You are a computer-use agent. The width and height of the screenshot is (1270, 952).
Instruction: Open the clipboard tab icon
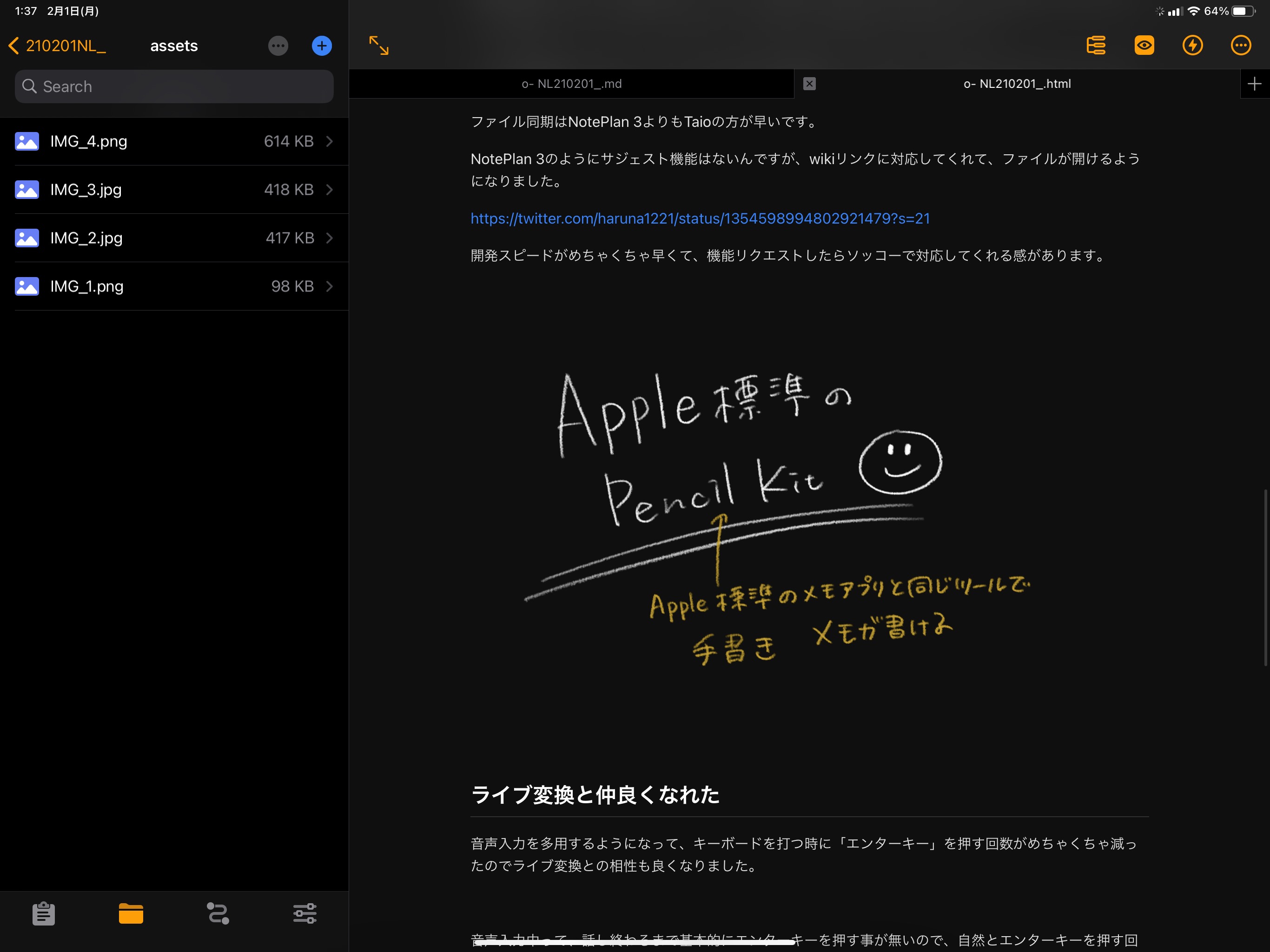[x=44, y=913]
